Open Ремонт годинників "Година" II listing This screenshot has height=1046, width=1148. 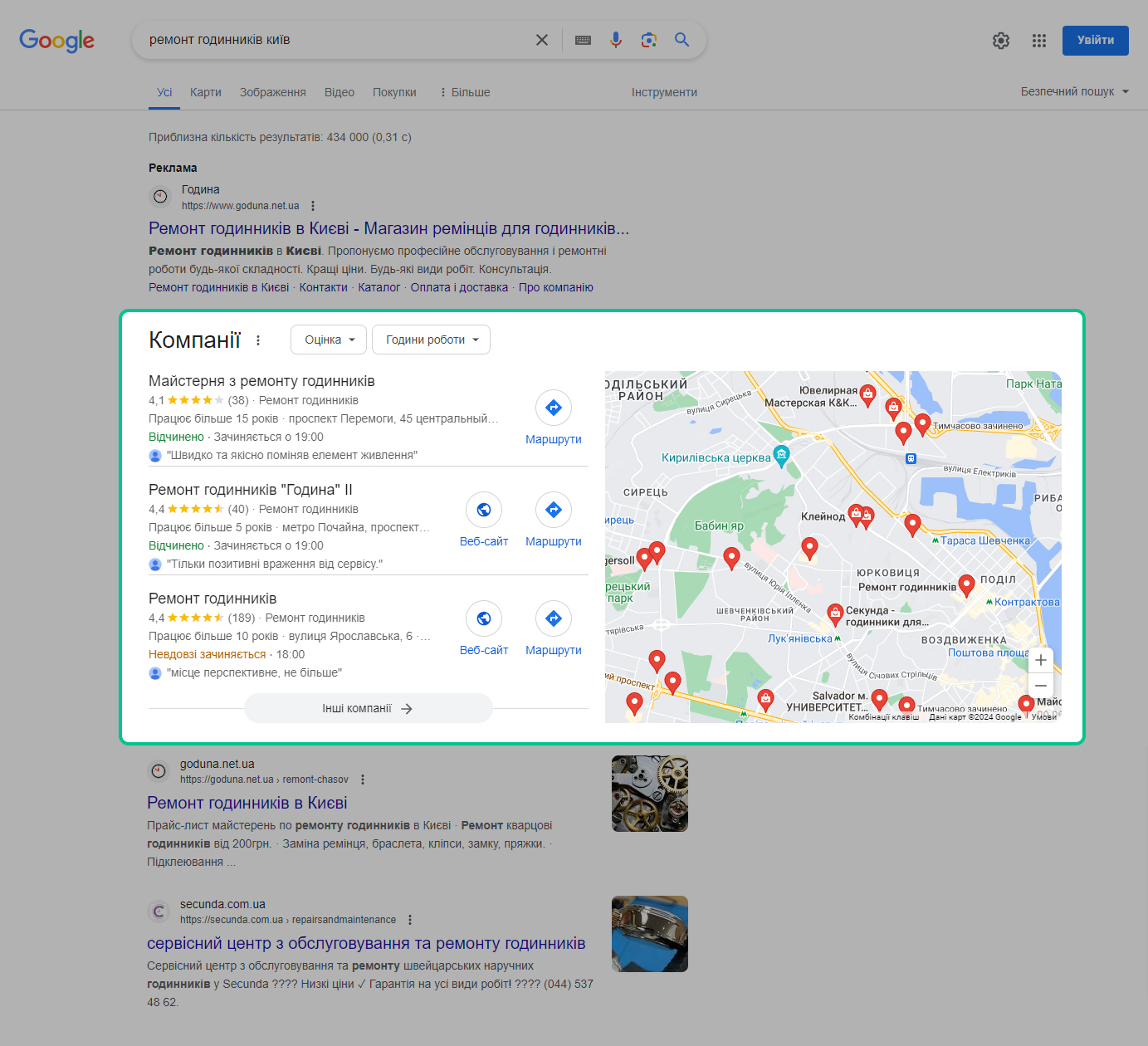pos(251,490)
